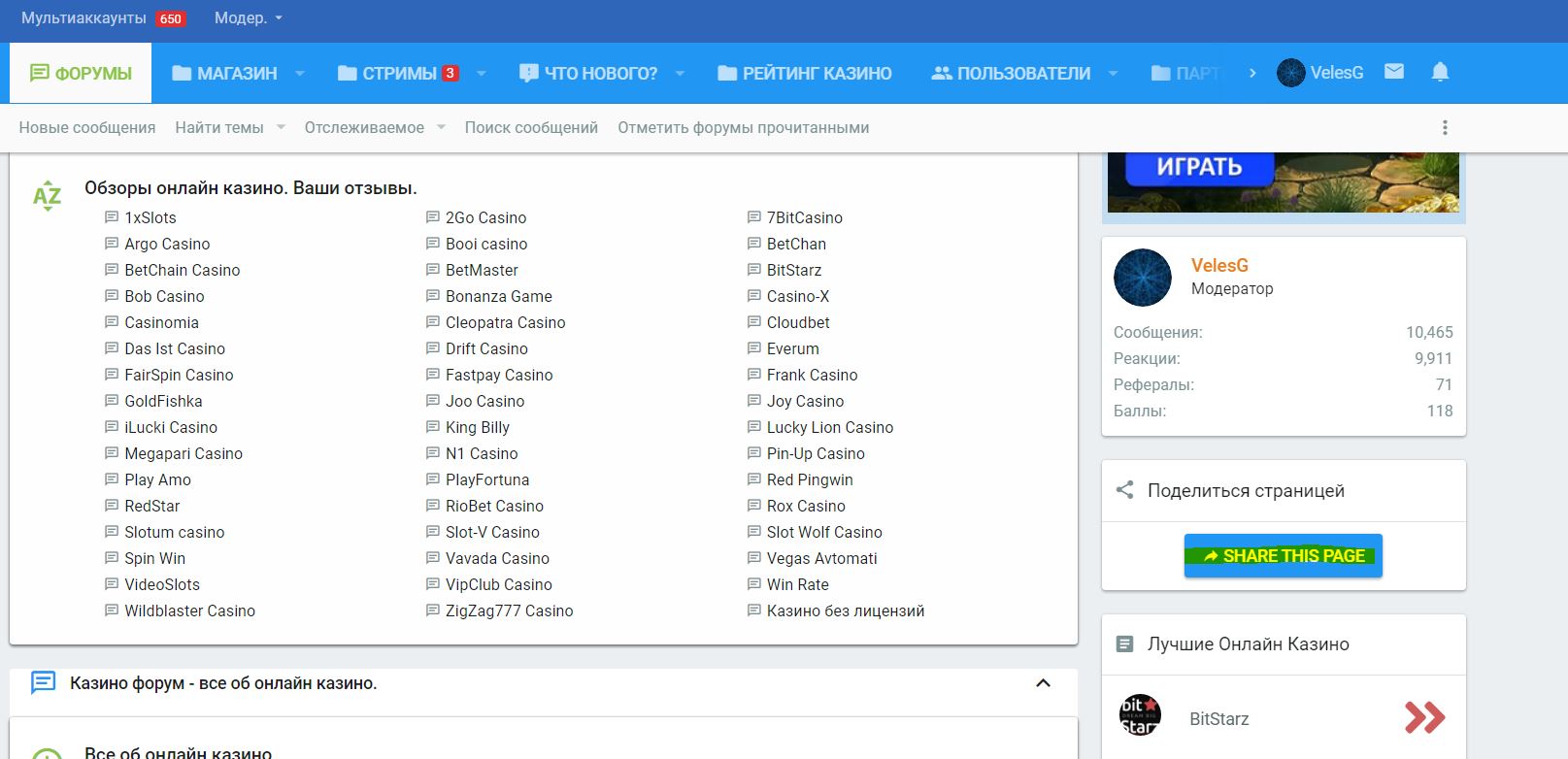Open the ZigZag777 Casino forum
The height and width of the screenshot is (759, 1568).
click(510, 610)
